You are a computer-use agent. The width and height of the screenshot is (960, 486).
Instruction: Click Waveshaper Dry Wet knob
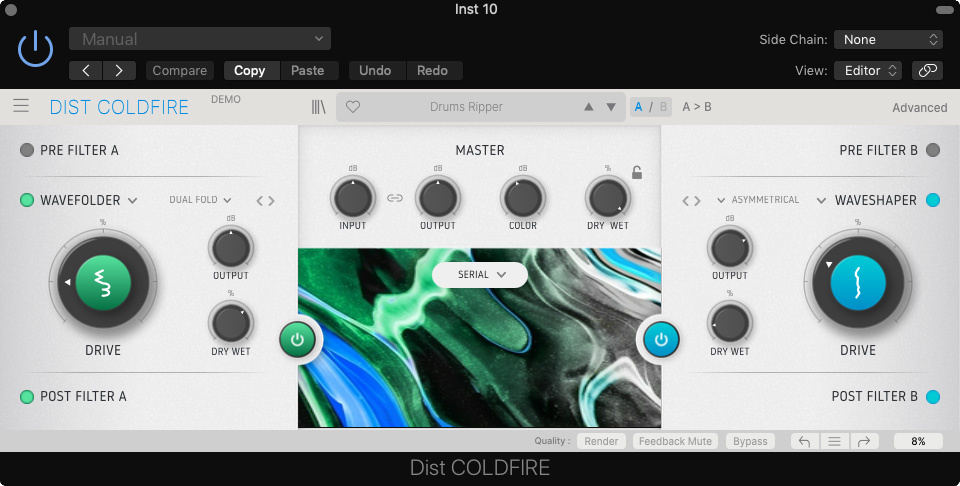coord(730,323)
